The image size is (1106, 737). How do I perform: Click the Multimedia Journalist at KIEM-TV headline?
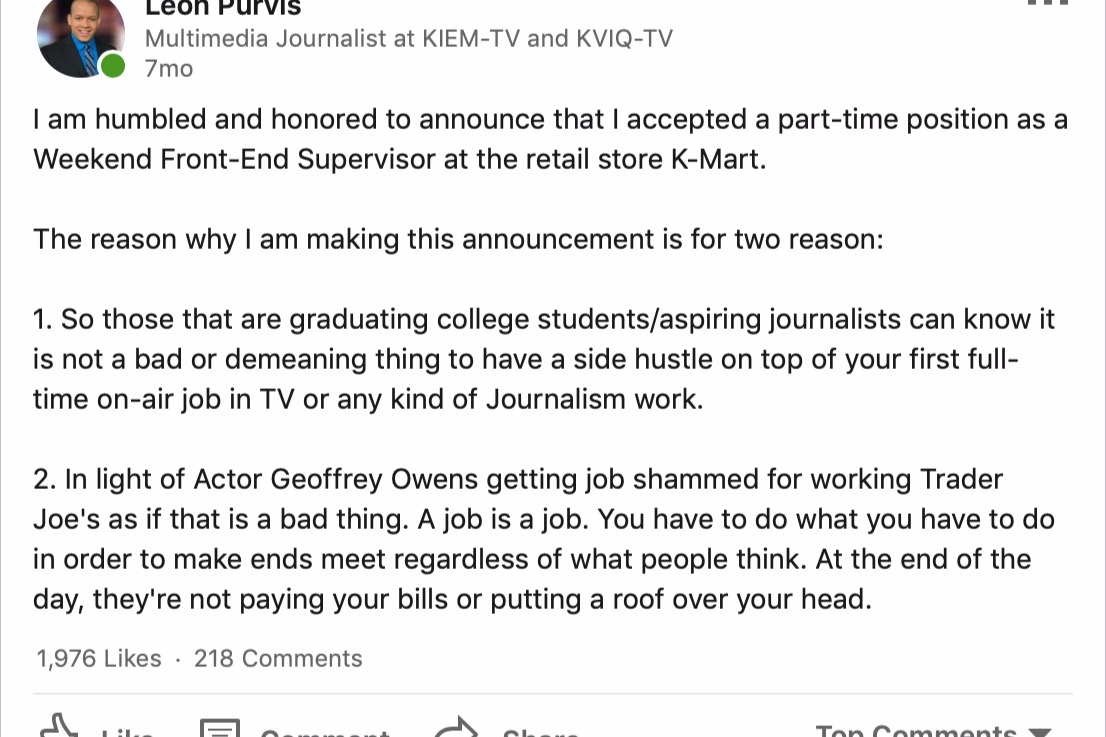[x=408, y=38]
